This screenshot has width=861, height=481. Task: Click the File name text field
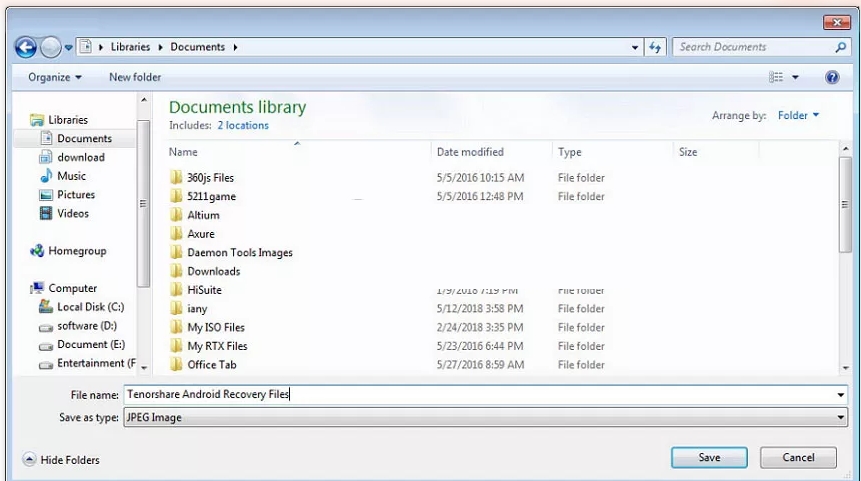480,395
